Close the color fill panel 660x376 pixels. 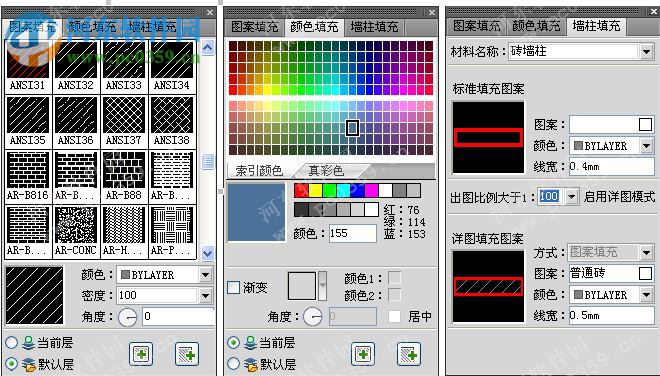pos(432,13)
